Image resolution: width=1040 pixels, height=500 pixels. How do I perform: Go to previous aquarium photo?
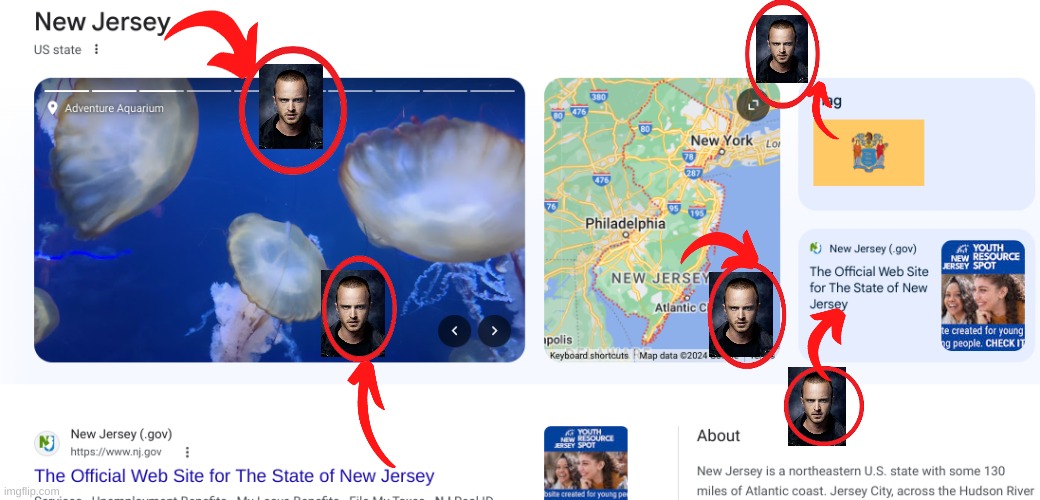[455, 331]
